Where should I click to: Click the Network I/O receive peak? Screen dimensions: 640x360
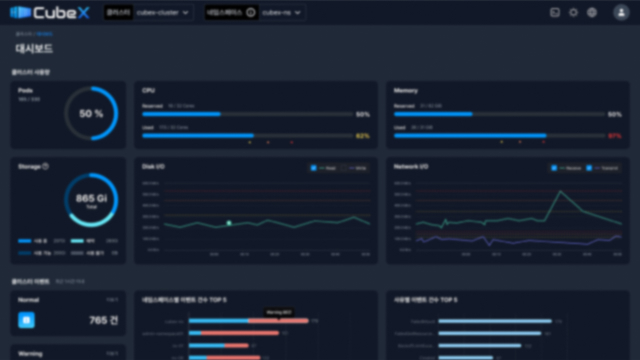[x=560, y=191]
